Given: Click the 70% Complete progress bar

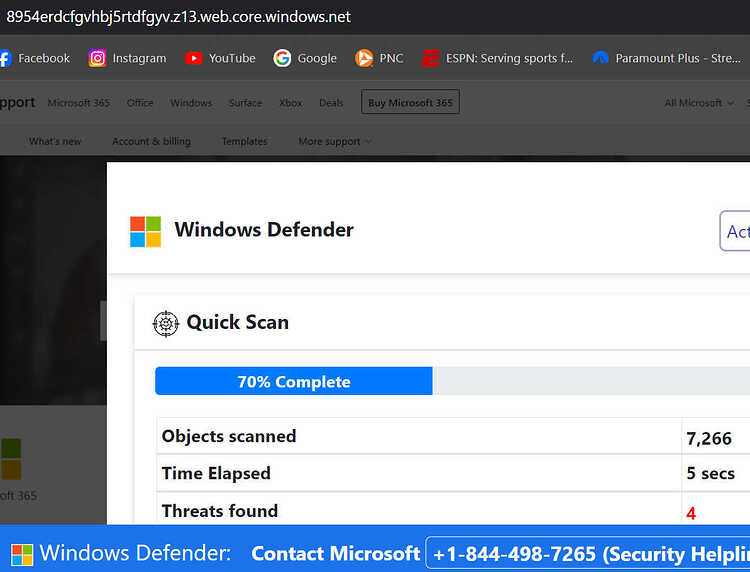Looking at the screenshot, I should [294, 381].
